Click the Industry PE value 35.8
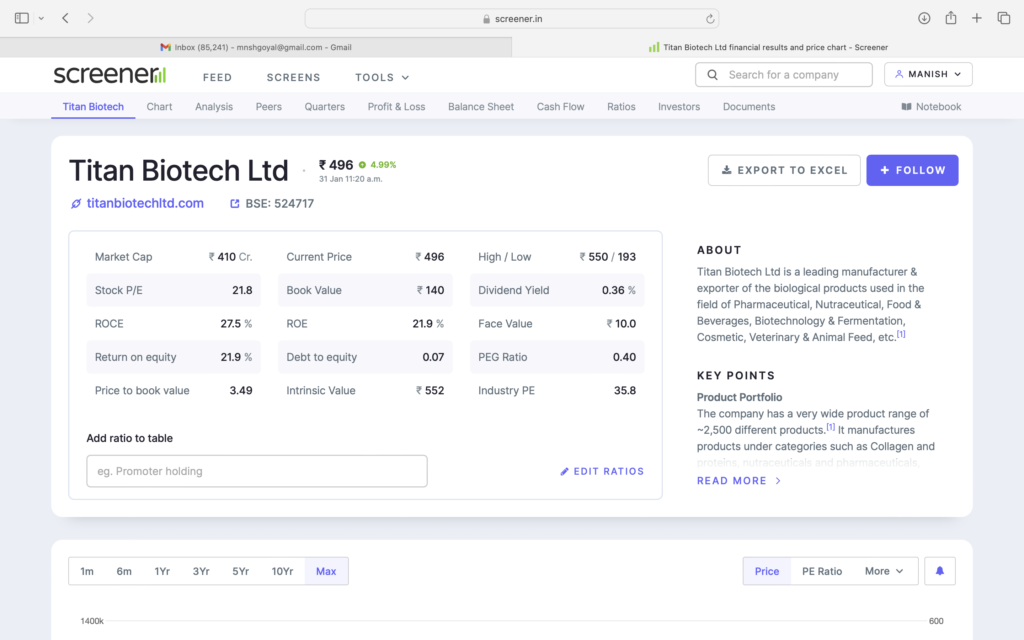This screenshot has height=640, width=1024. 625,391
